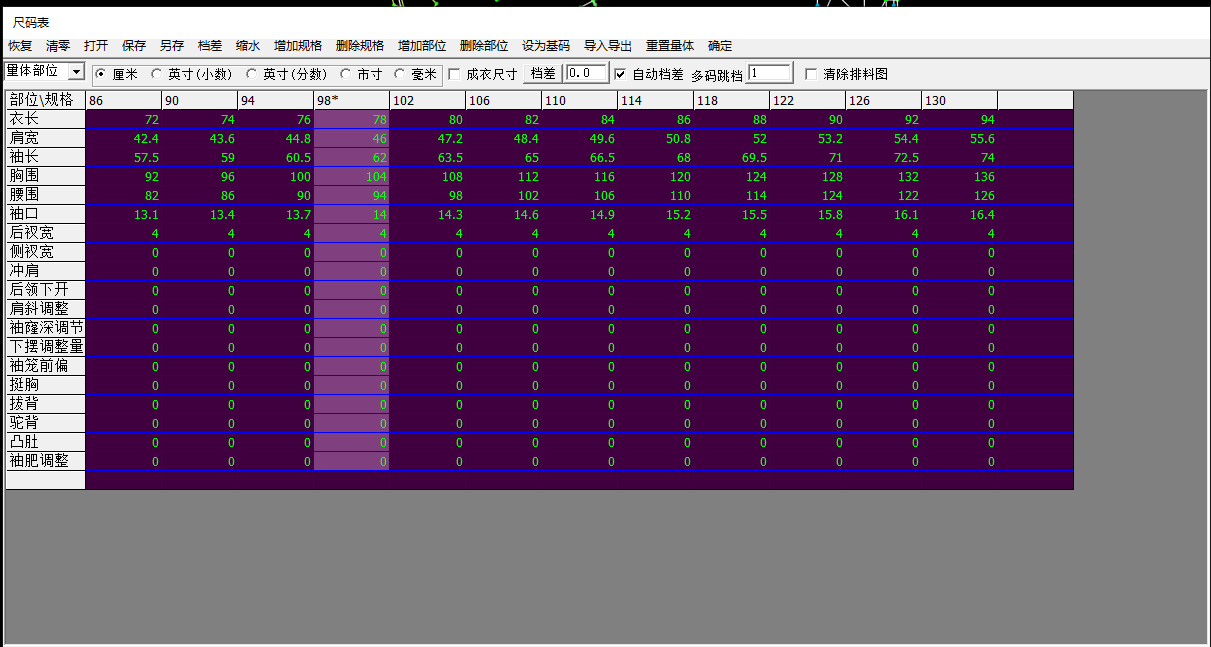Open the 保存 menu item

pyautogui.click(x=134, y=46)
